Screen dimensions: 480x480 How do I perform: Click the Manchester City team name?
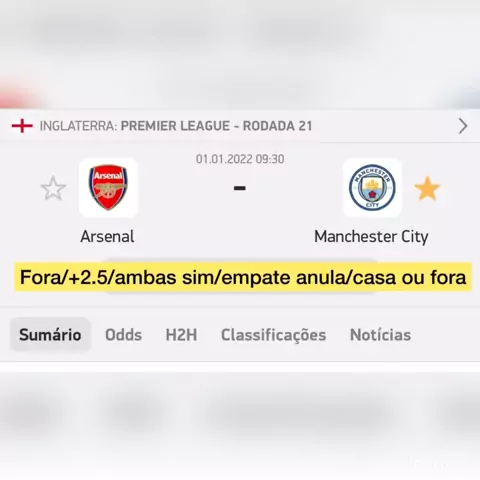click(371, 237)
